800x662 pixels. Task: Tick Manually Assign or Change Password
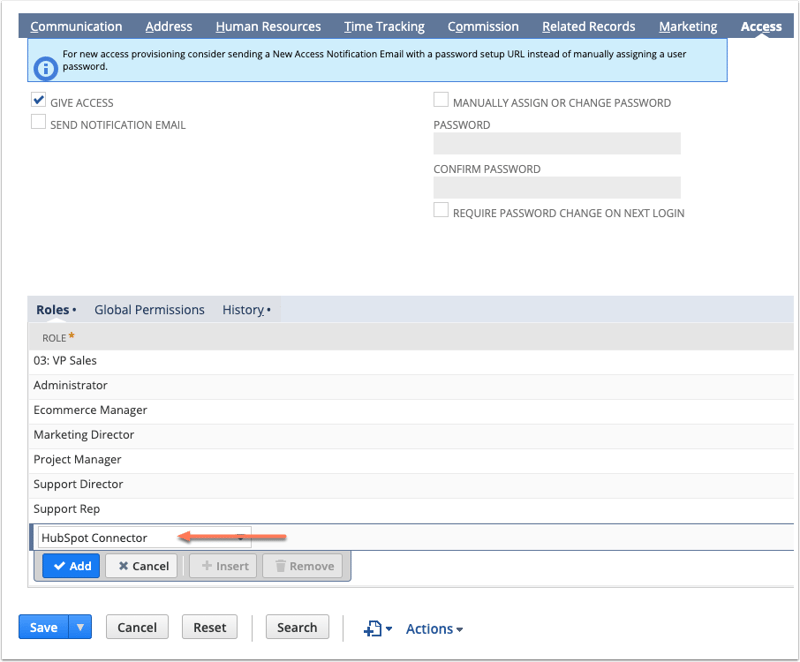tap(441, 101)
